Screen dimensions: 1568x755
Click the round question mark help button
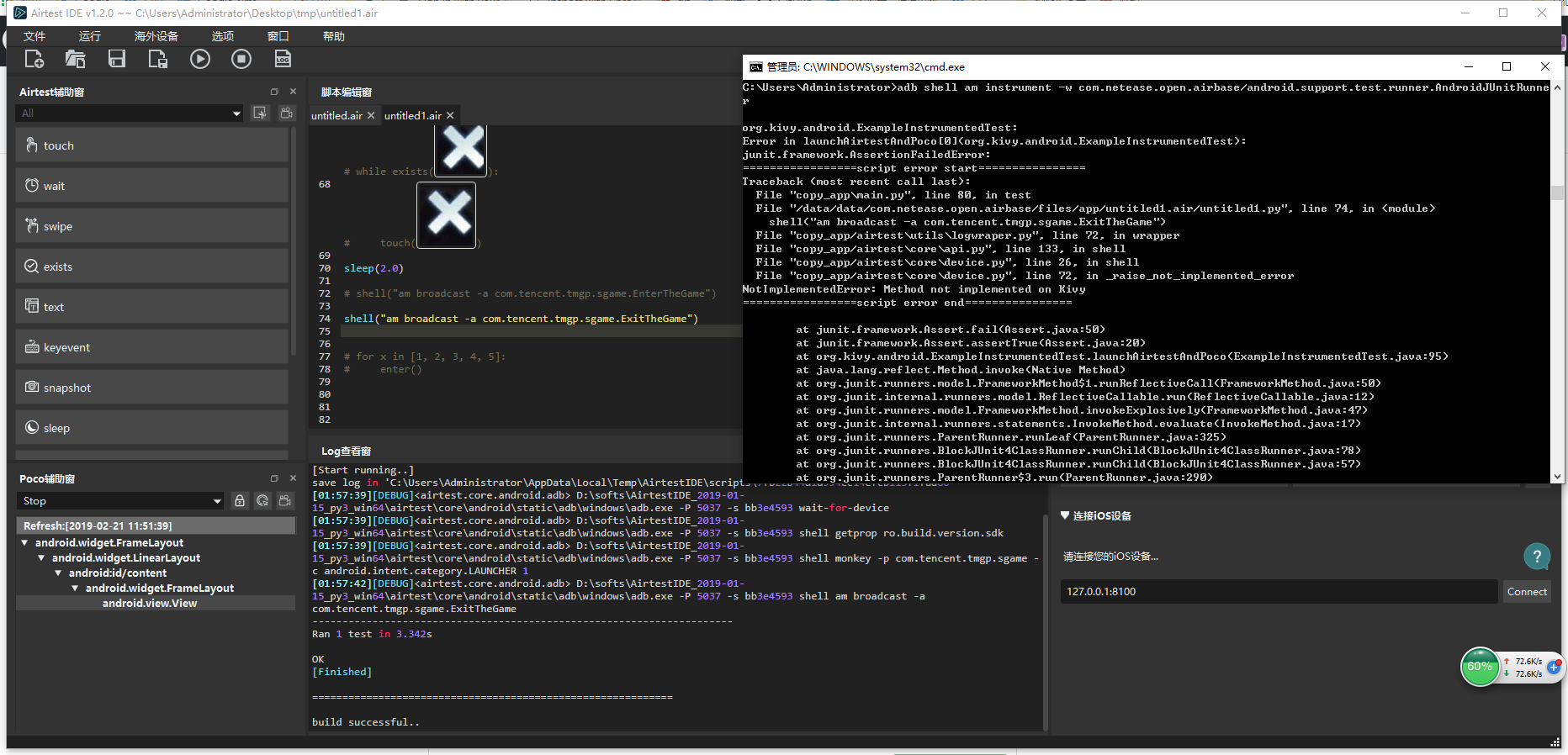1537,556
